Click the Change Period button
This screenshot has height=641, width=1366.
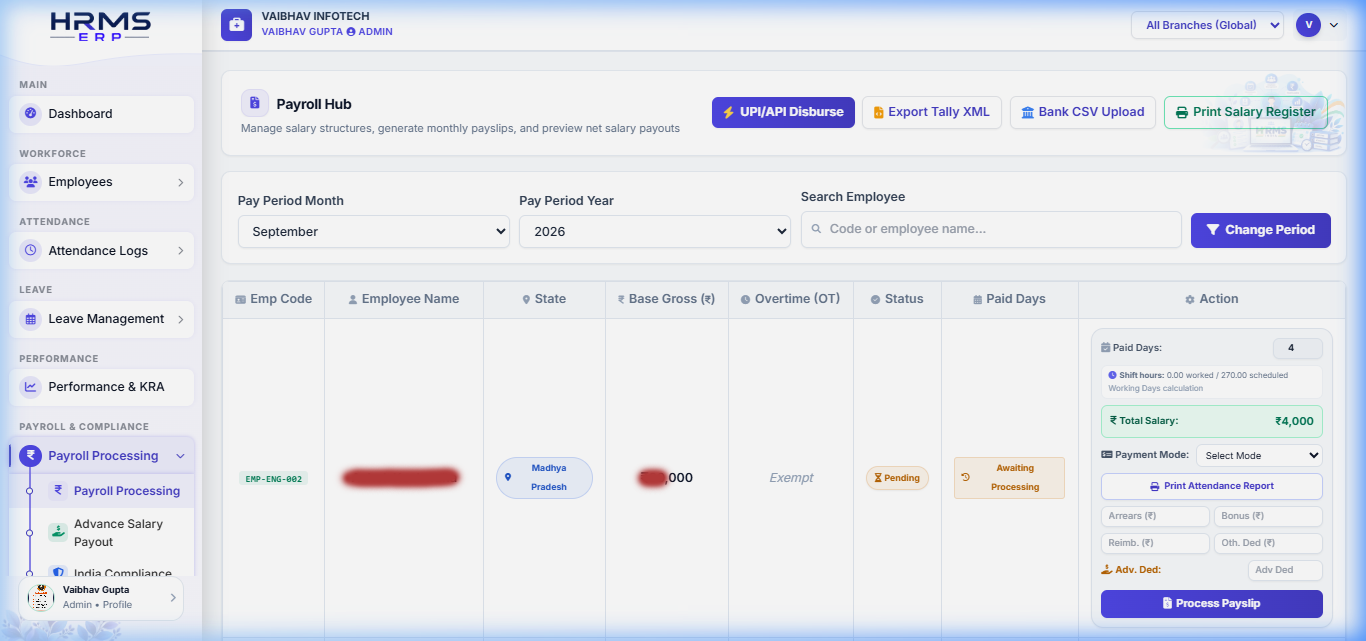click(1260, 230)
